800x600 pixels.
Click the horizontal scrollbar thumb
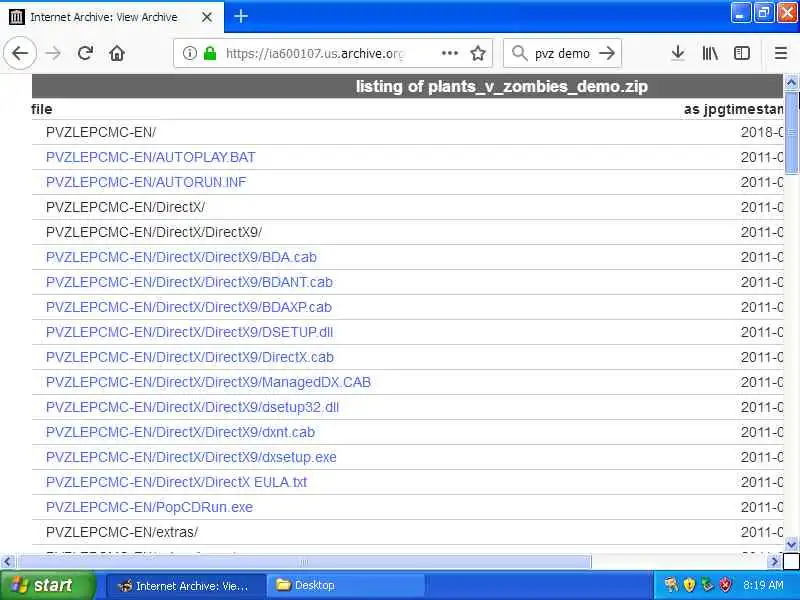[304, 562]
